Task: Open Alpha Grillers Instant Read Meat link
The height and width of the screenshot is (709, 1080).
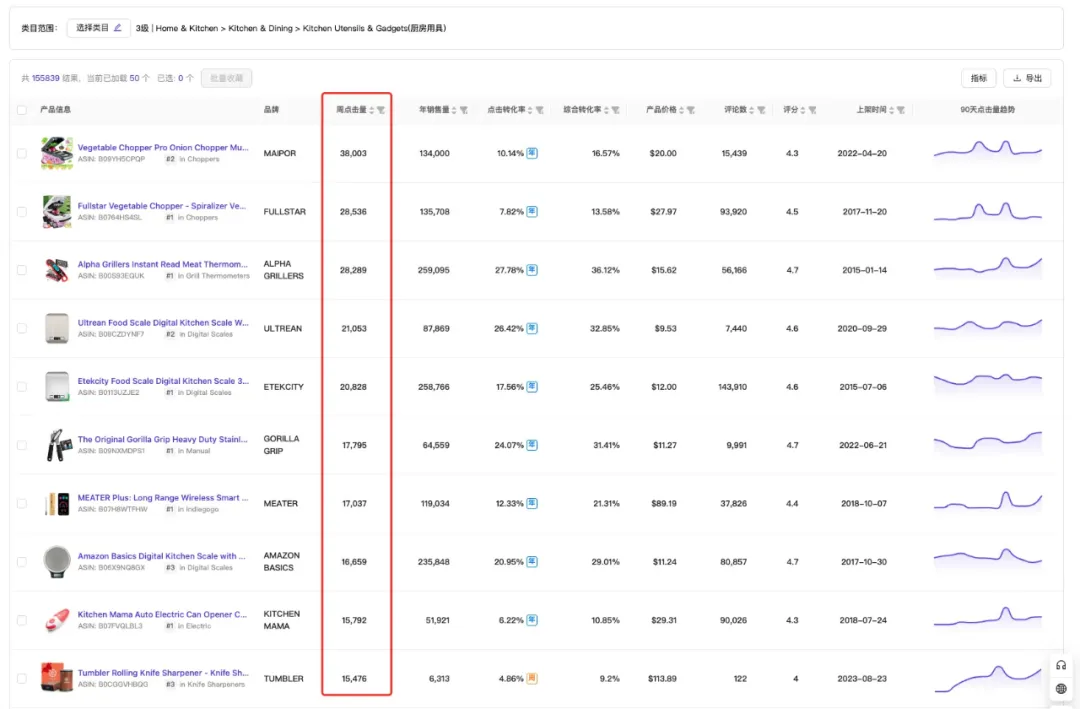Action: [x=163, y=264]
